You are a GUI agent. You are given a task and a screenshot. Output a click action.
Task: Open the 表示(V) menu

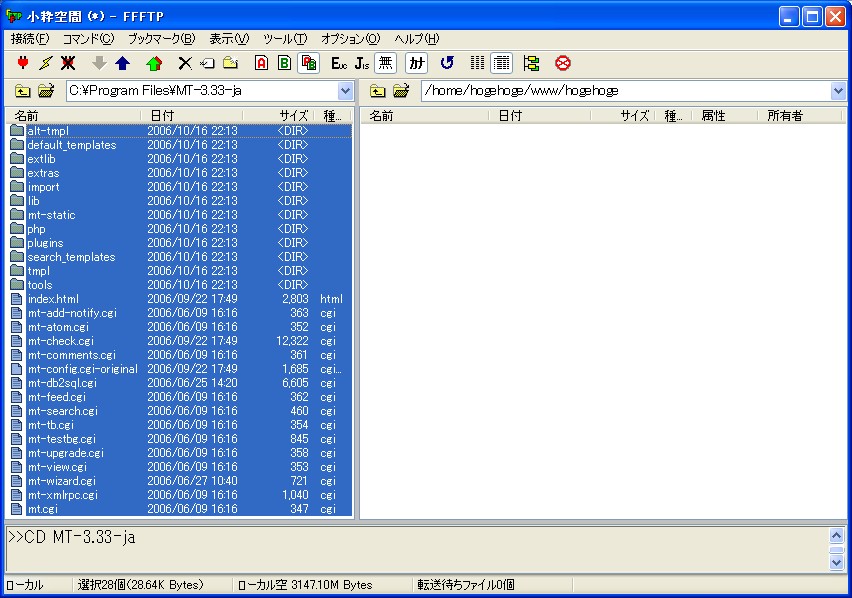tap(229, 39)
